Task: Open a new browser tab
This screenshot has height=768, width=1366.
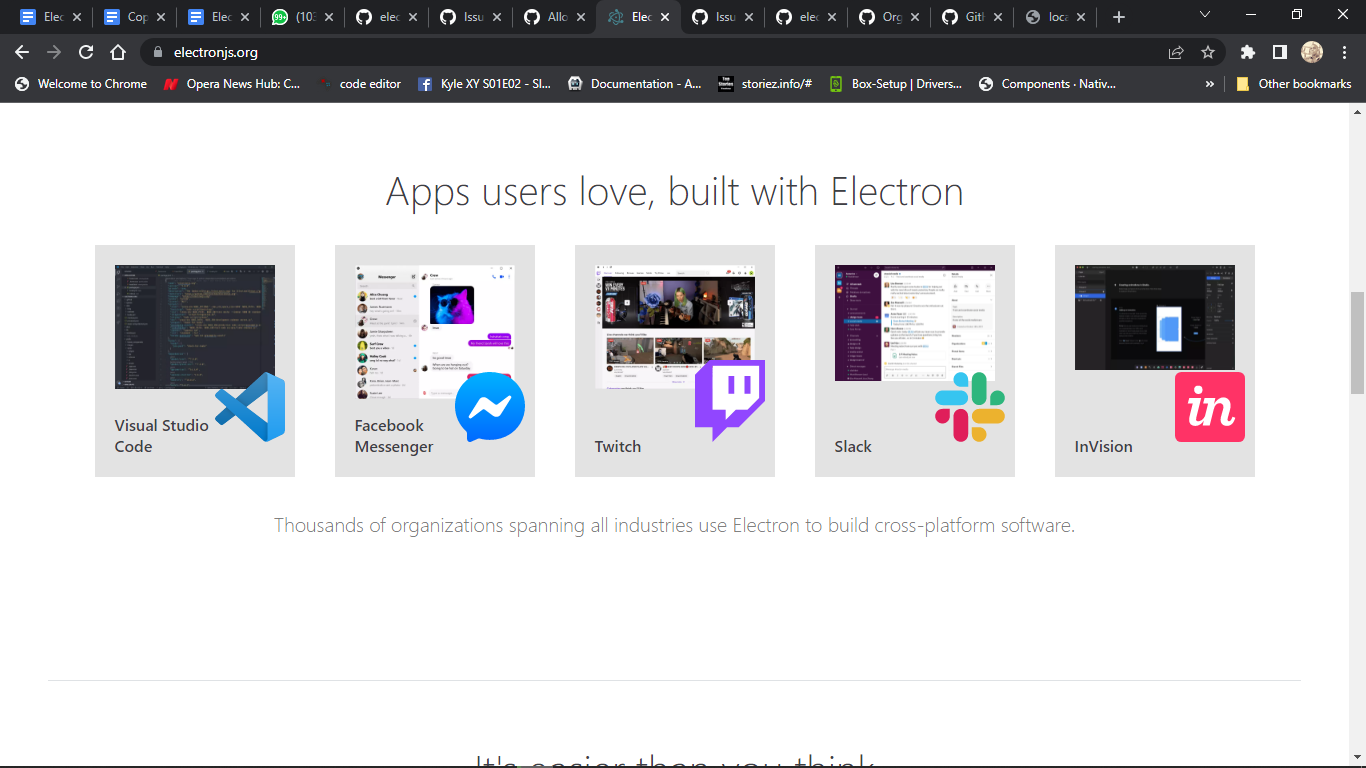Action: 1119,17
